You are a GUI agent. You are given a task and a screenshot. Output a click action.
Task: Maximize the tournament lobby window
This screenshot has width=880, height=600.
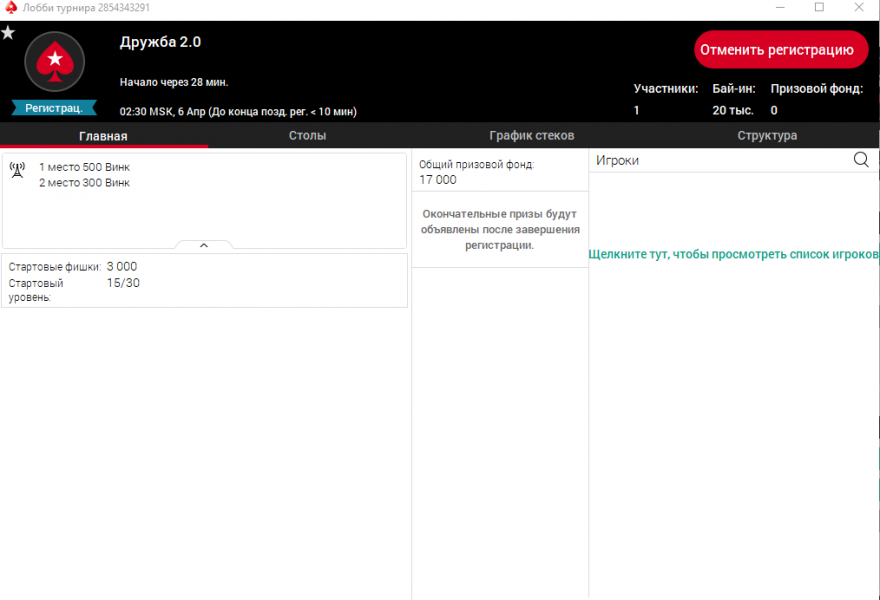(819, 7)
